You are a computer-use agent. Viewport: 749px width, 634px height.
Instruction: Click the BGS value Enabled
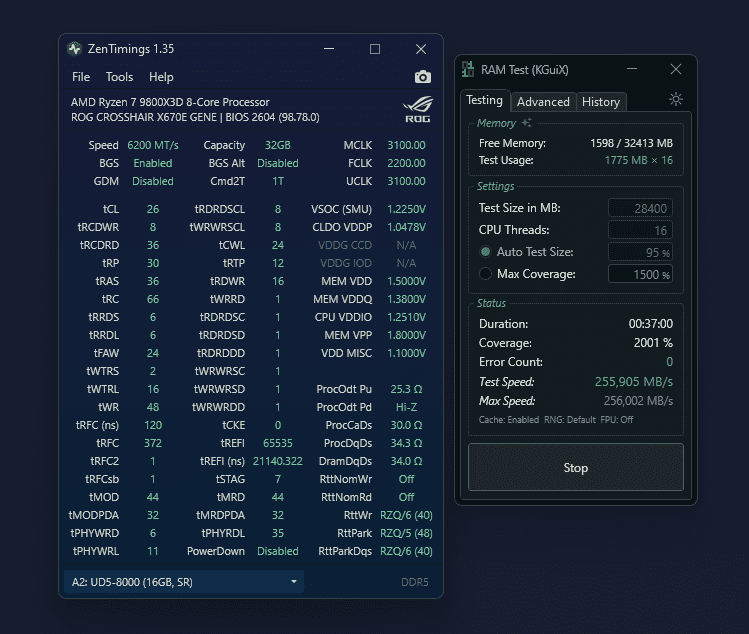[x=153, y=163]
